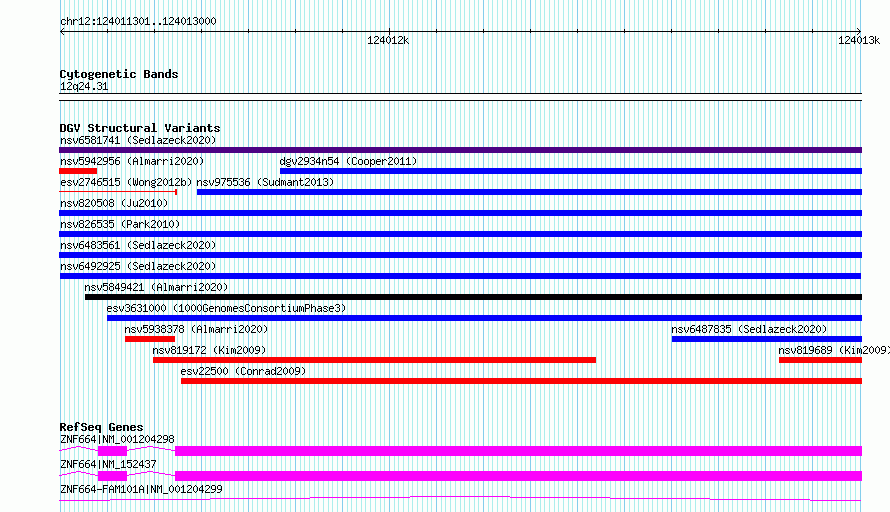
Task: Select the magenta ZNF664 NM_152437 exon block
Action: (x=518, y=476)
